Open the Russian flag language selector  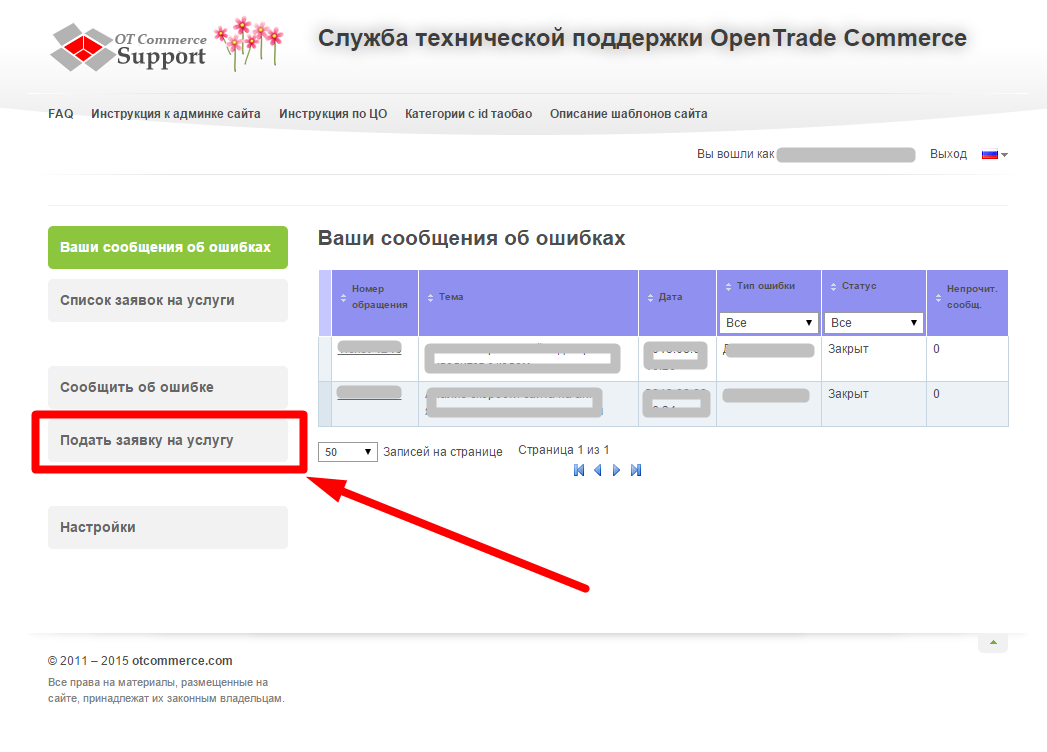pyautogui.click(x=994, y=154)
